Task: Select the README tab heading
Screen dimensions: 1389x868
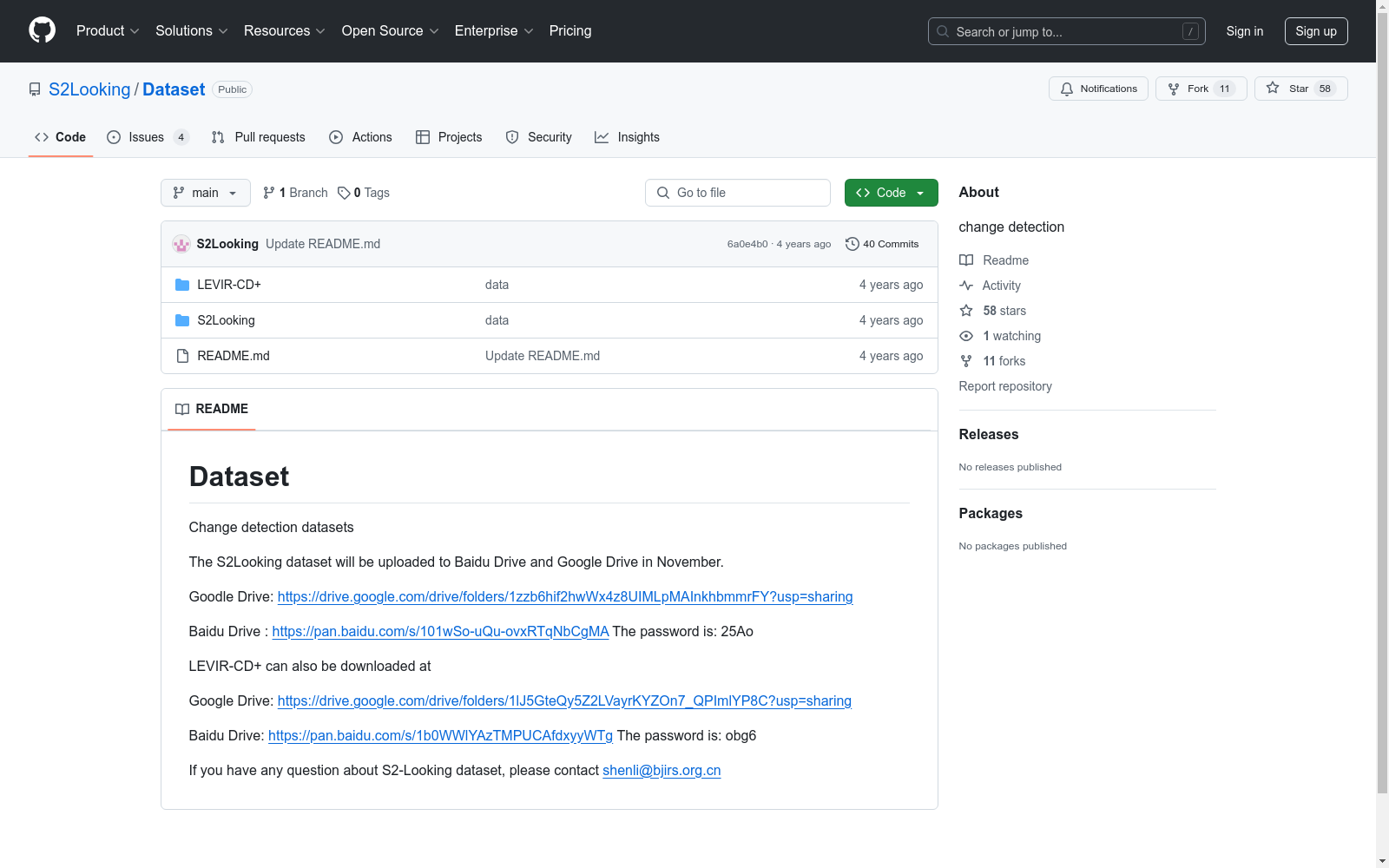Action: coord(212,409)
